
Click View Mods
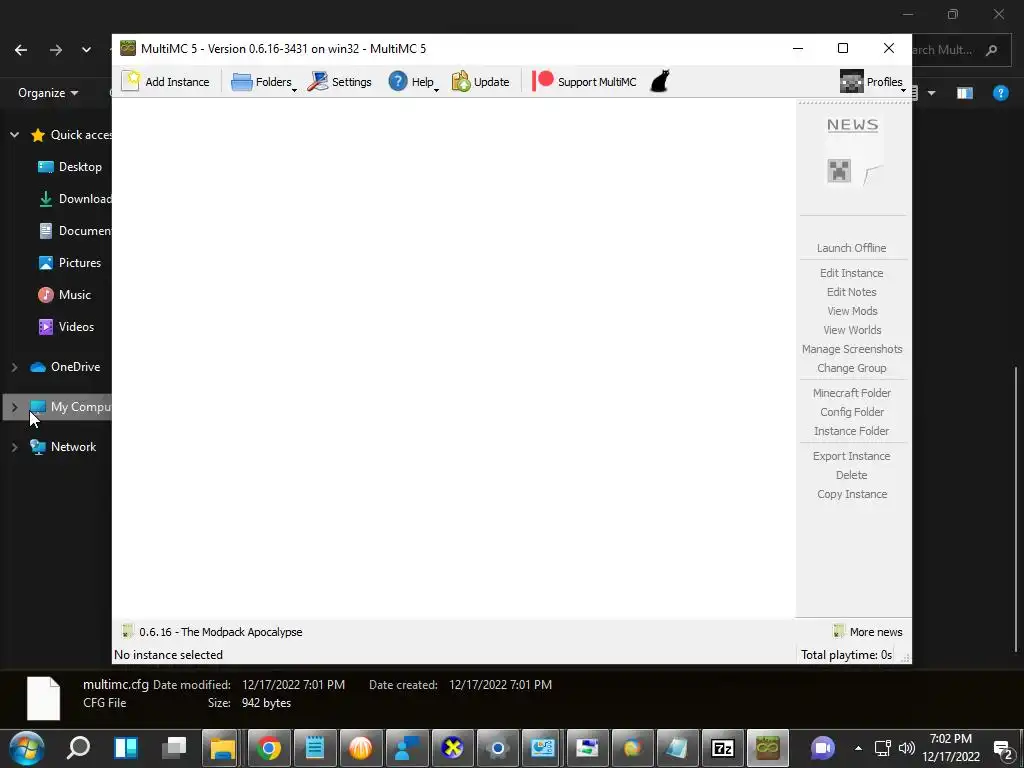pos(852,311)
